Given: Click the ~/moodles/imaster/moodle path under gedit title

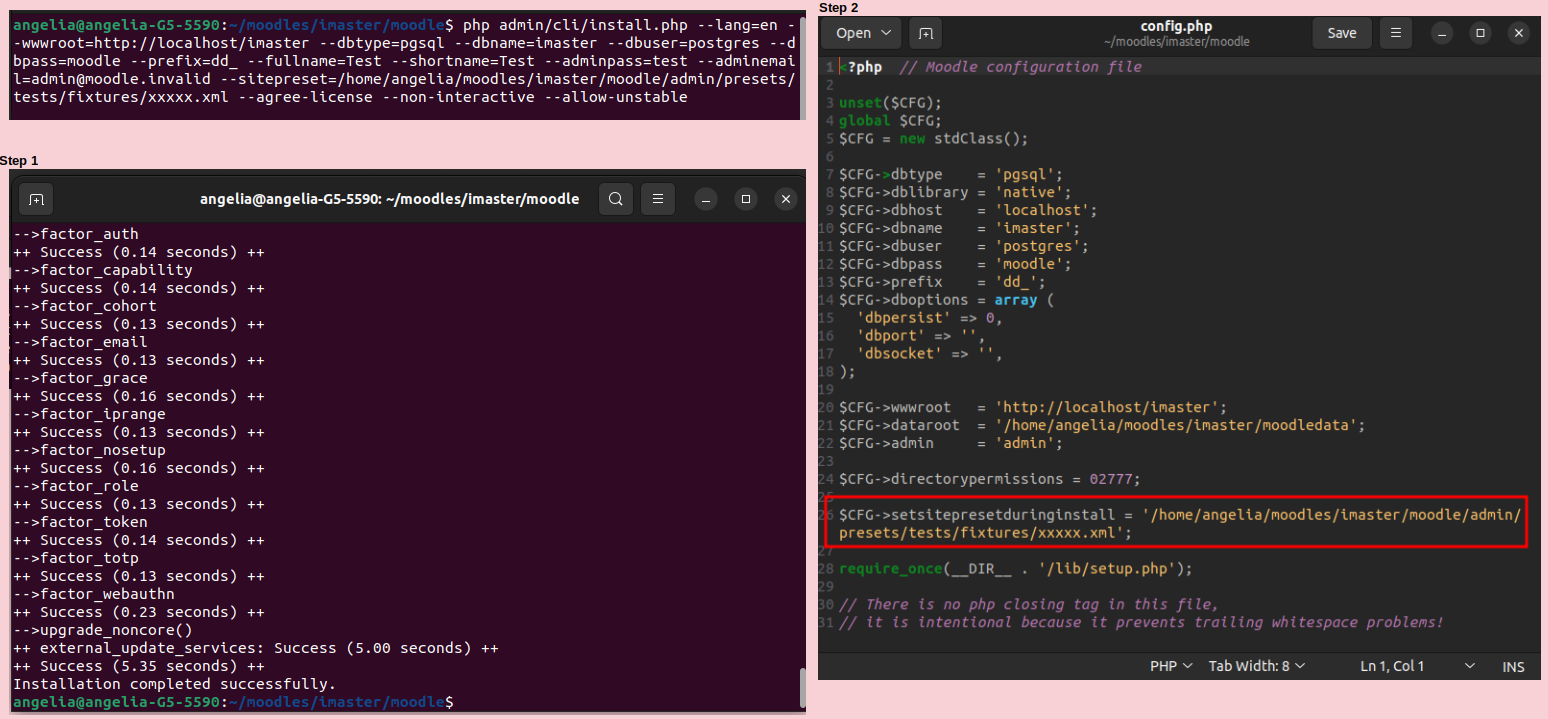Looking at the screenshot, I should point(1176,42).
